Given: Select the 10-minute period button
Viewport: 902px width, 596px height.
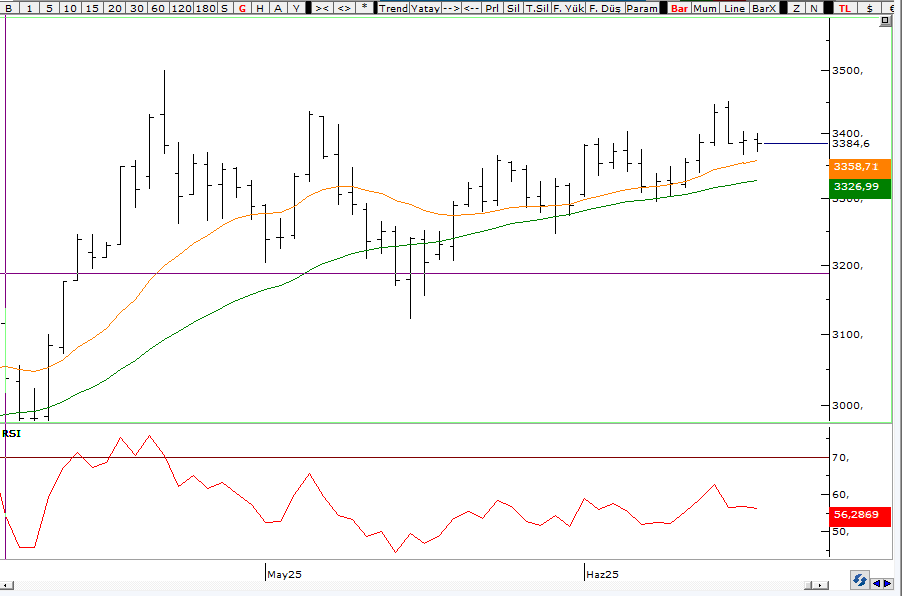Looking at the screenshot, I should pos(70,8).
